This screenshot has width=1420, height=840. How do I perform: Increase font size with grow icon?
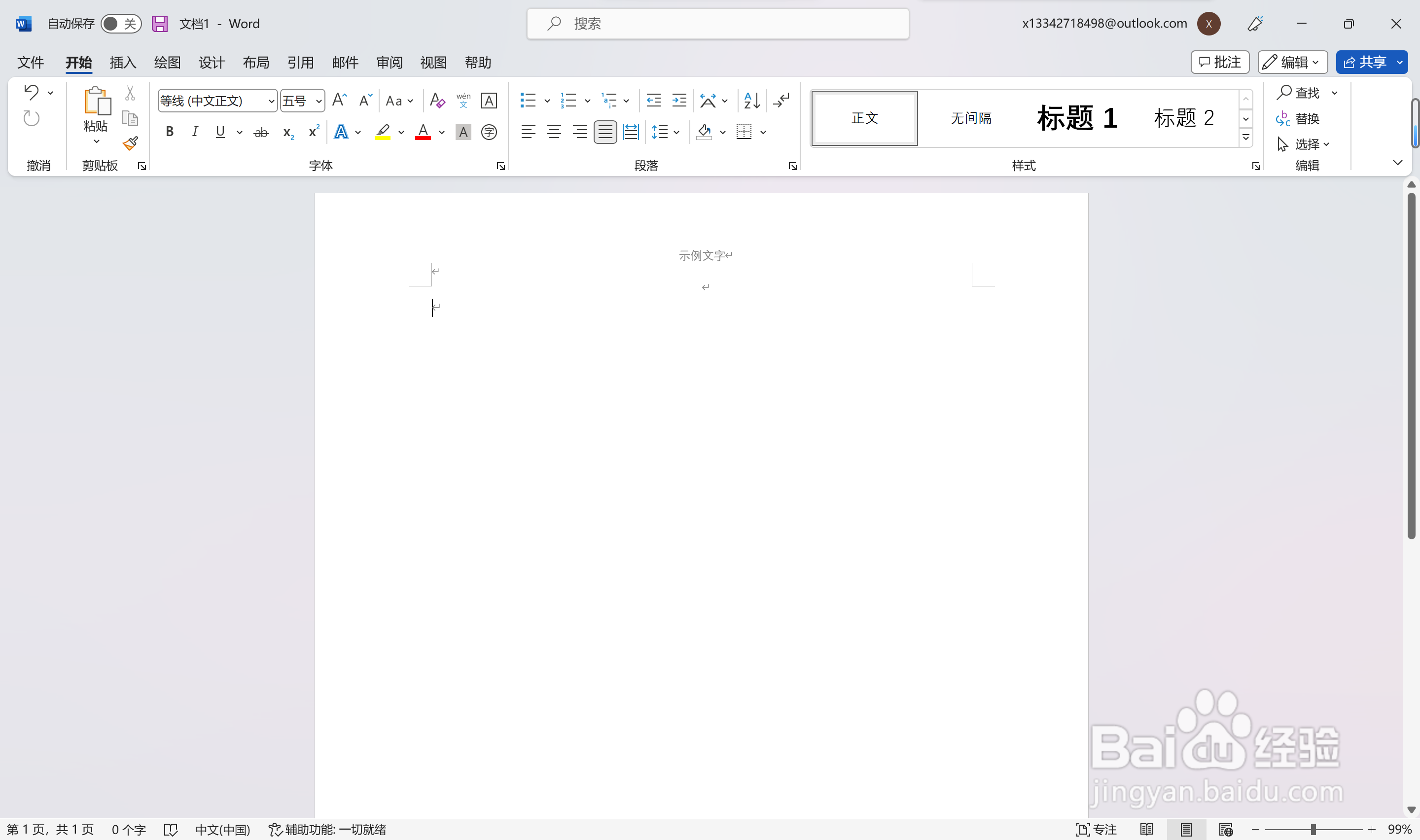pos(339,100)
